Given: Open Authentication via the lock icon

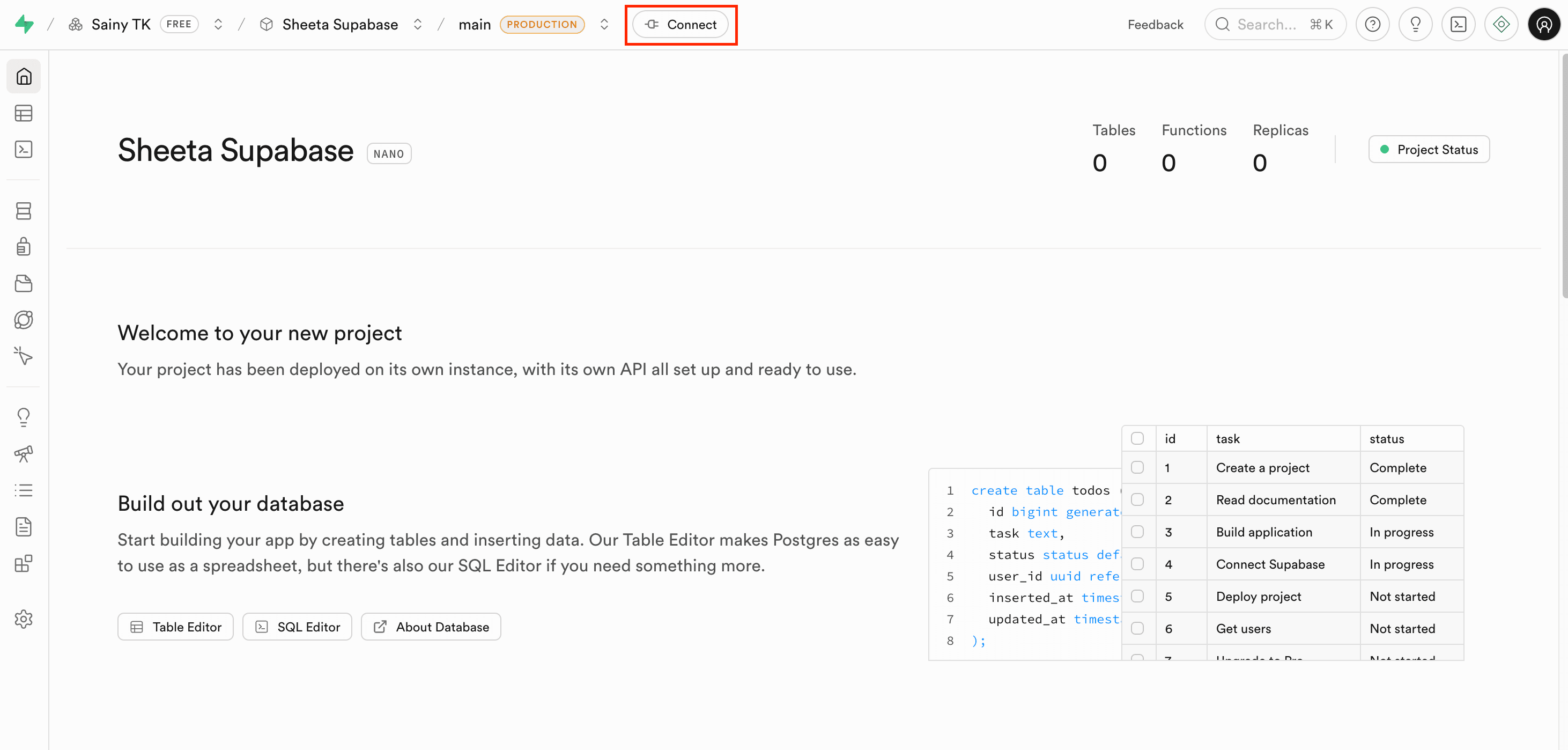Looking at the screenshot, I should tap(23, 247).
